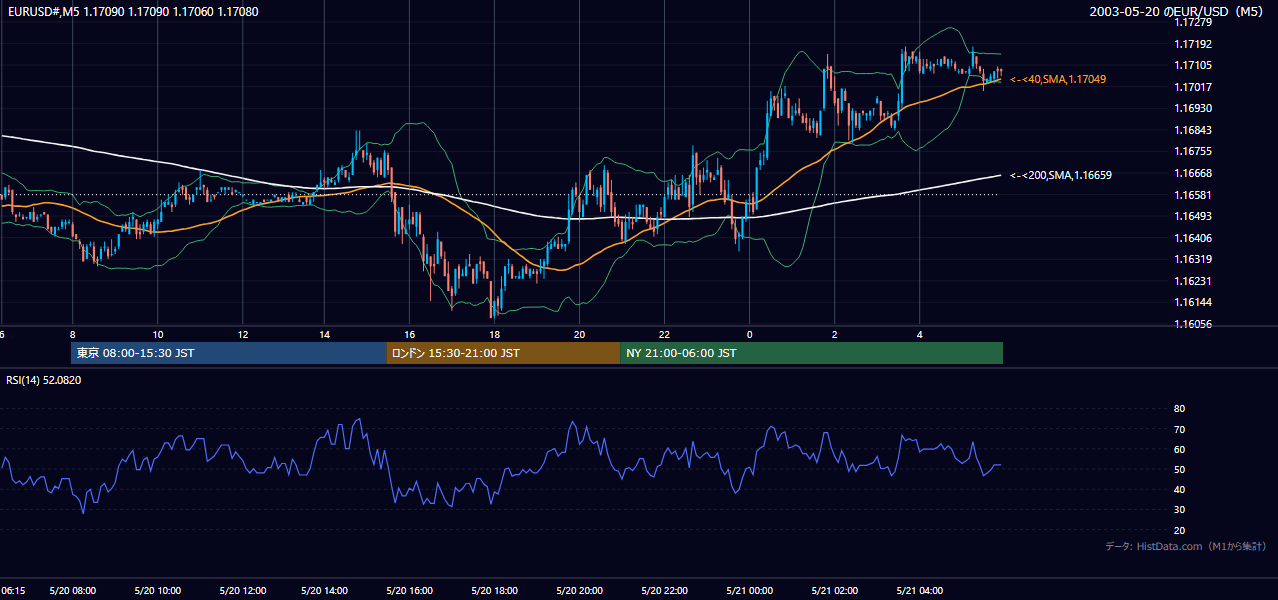Click price level 1.17192 on the axis
1278x600 pixels.
coord(1195,44)
